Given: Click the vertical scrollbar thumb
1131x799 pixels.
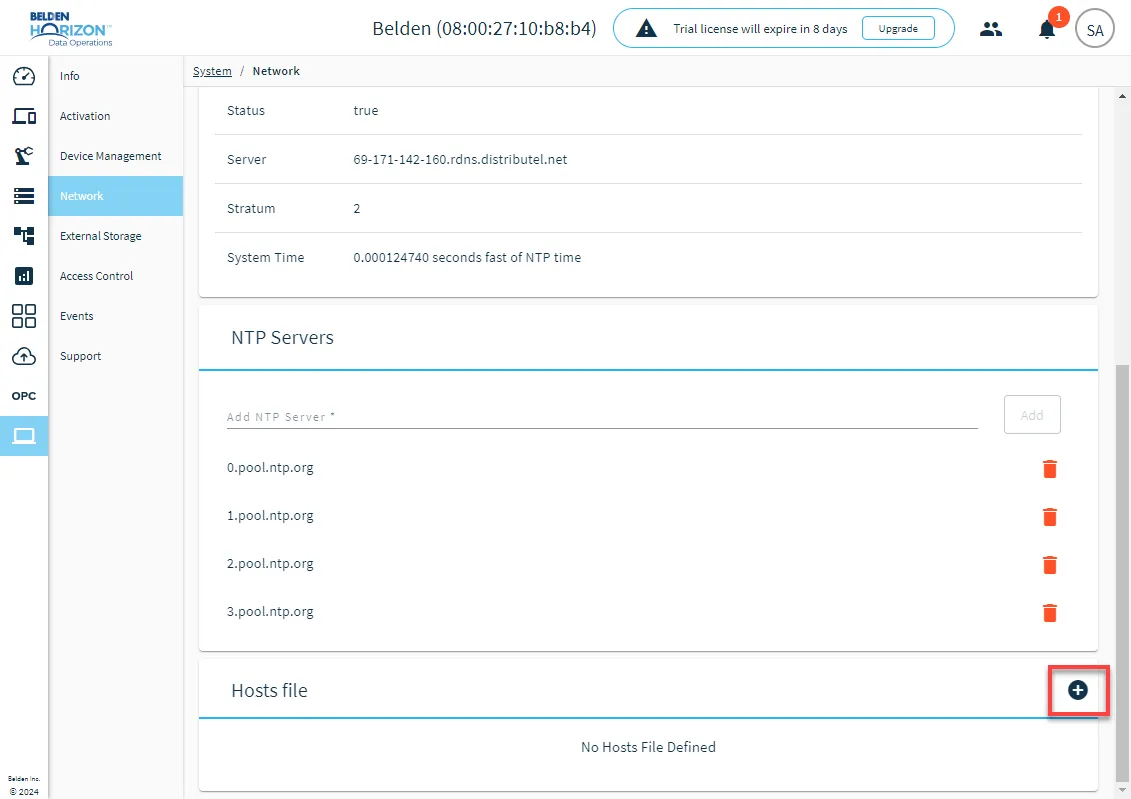Looking at the screenshot, I should [x=1122, y=573].
